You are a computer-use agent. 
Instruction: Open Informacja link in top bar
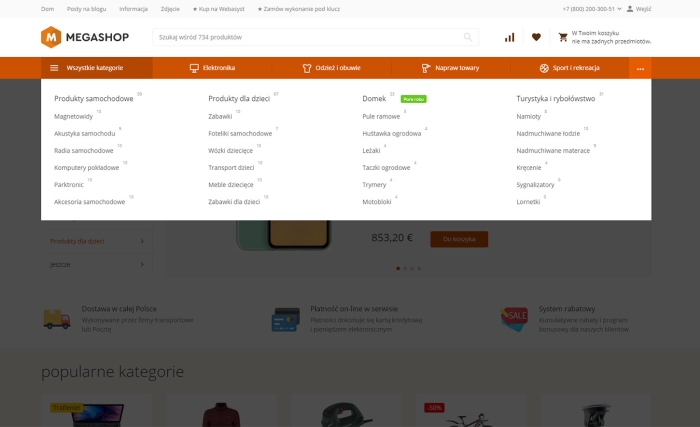[x=133, y=9]
